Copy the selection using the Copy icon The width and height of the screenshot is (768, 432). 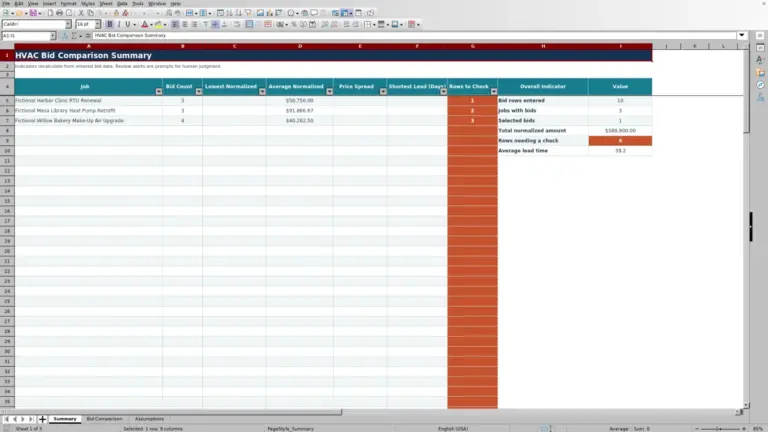pyautogui.click(x=91, y=13)
